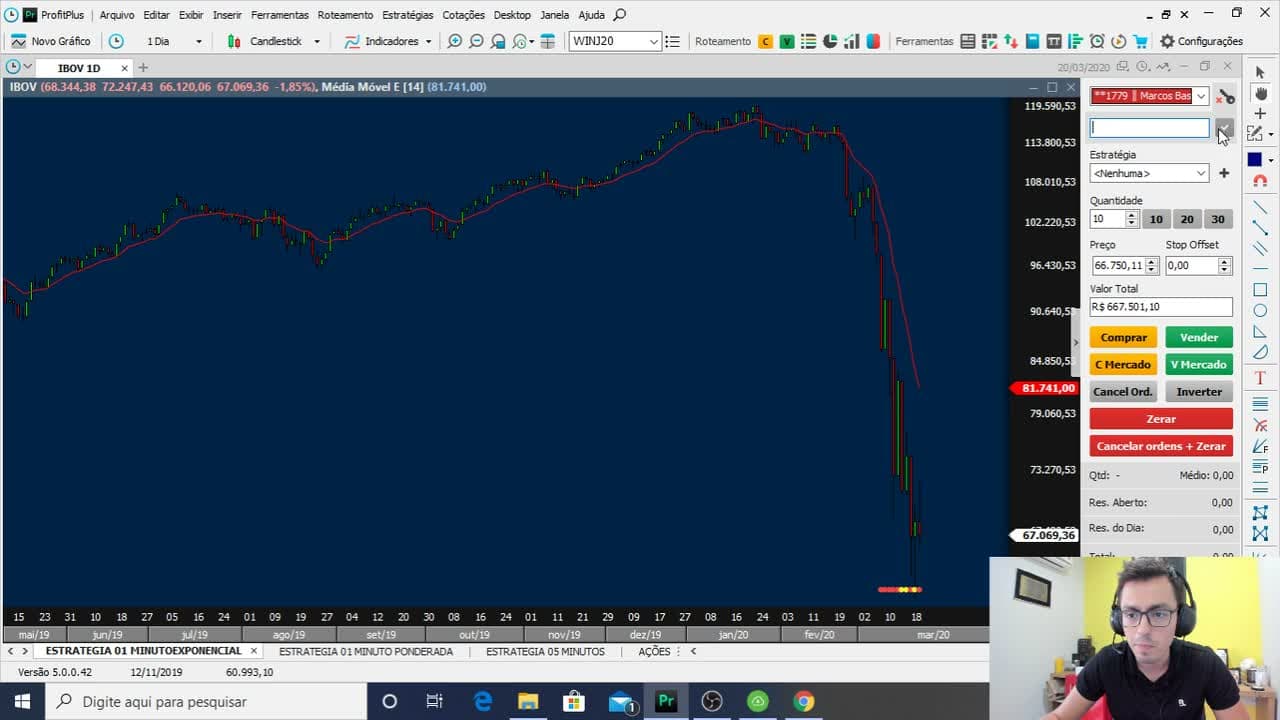This screenshot has width=1280, height=720.
Task: Click the alarm clock tool icon
Action: tap(1097, 41)
